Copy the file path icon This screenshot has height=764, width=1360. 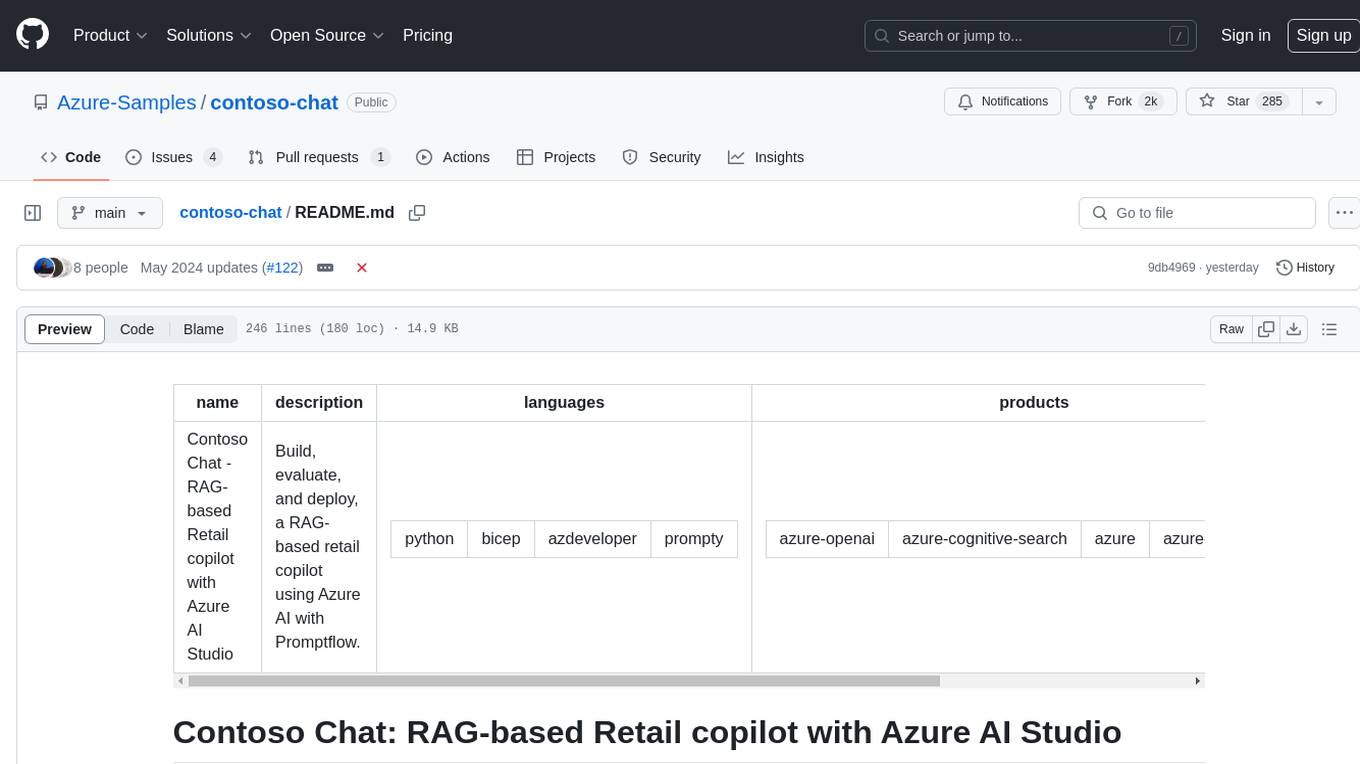coord(417,212)
